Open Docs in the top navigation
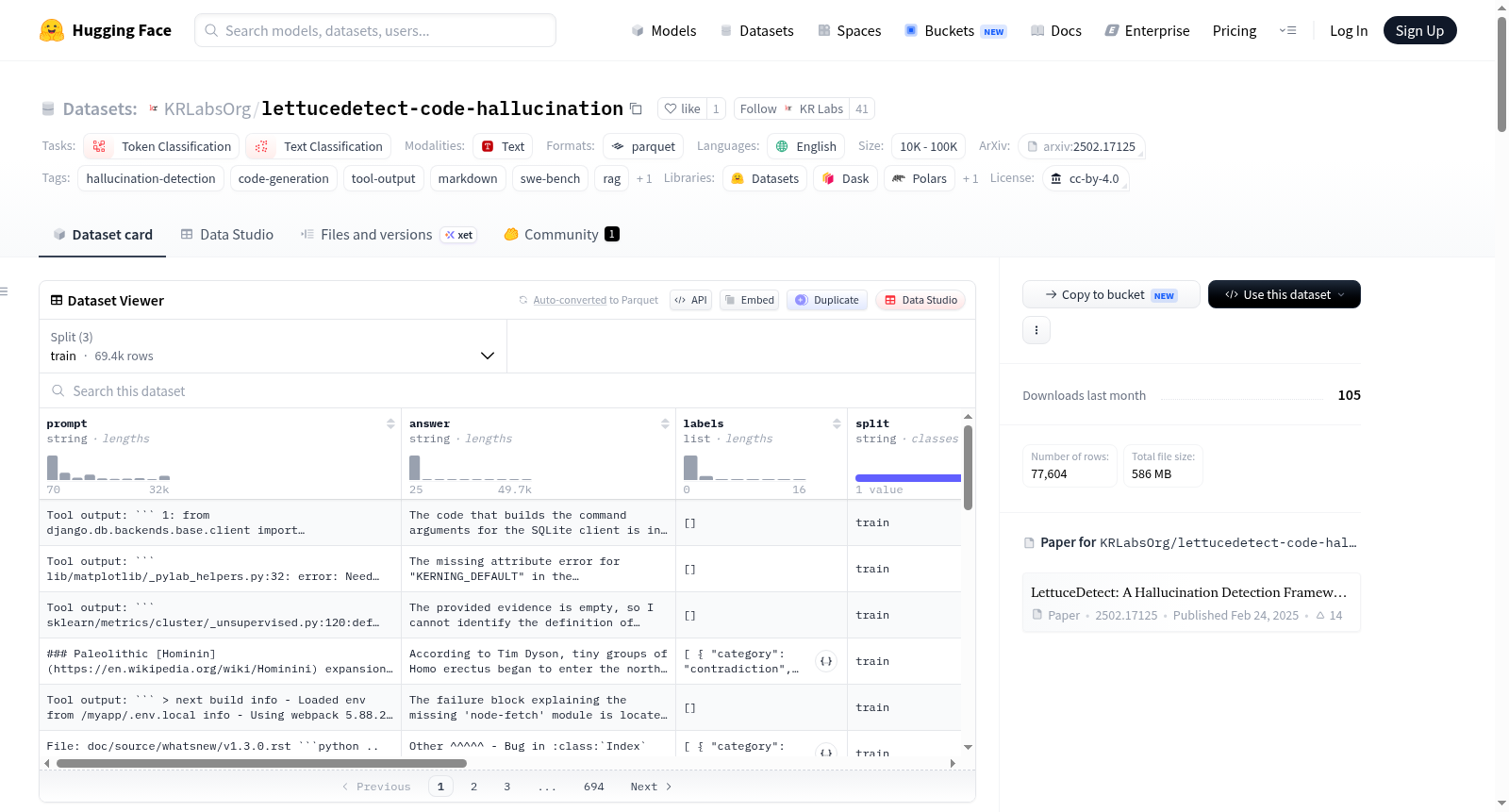The height and width of the screenshot is (812, 1509). pos(1056,30)
